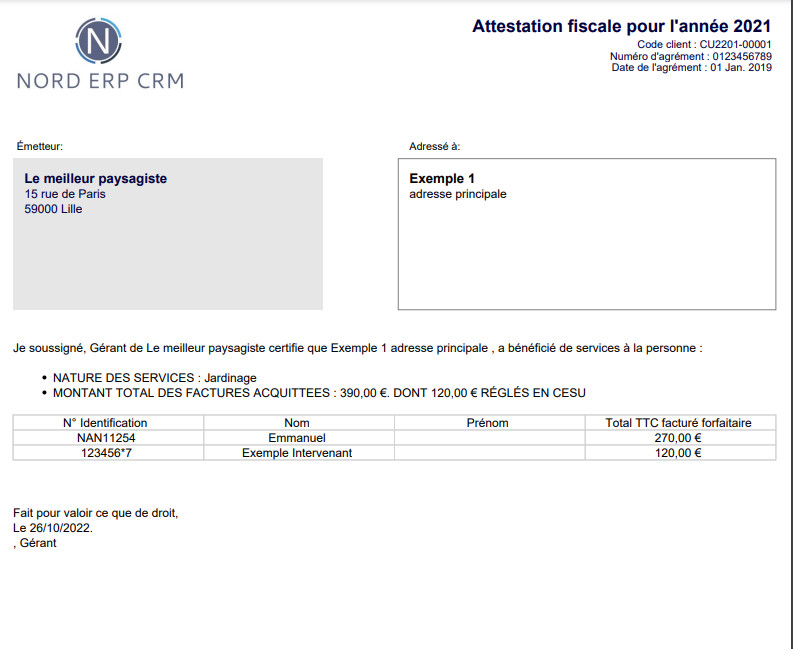Click the "N° Identification" column header
793x655 pixels.
[x=105, y=423]
